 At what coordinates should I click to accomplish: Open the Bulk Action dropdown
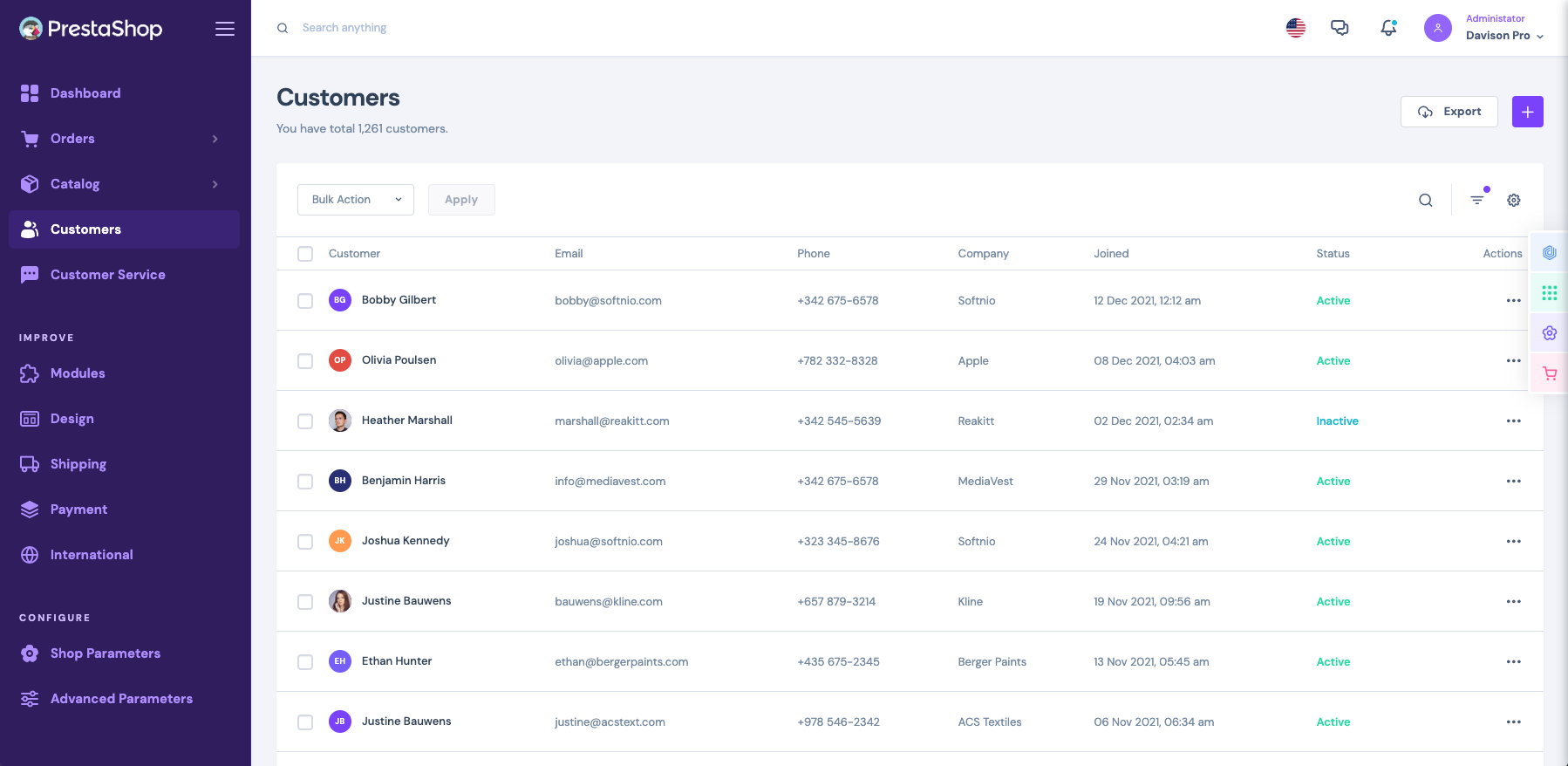[356, 200]
